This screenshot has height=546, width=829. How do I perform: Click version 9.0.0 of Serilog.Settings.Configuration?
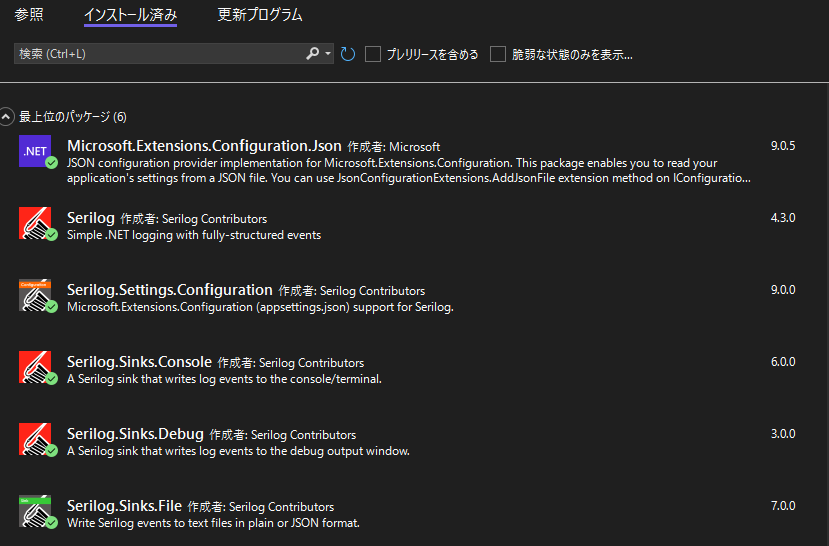(x=782, y=290)
